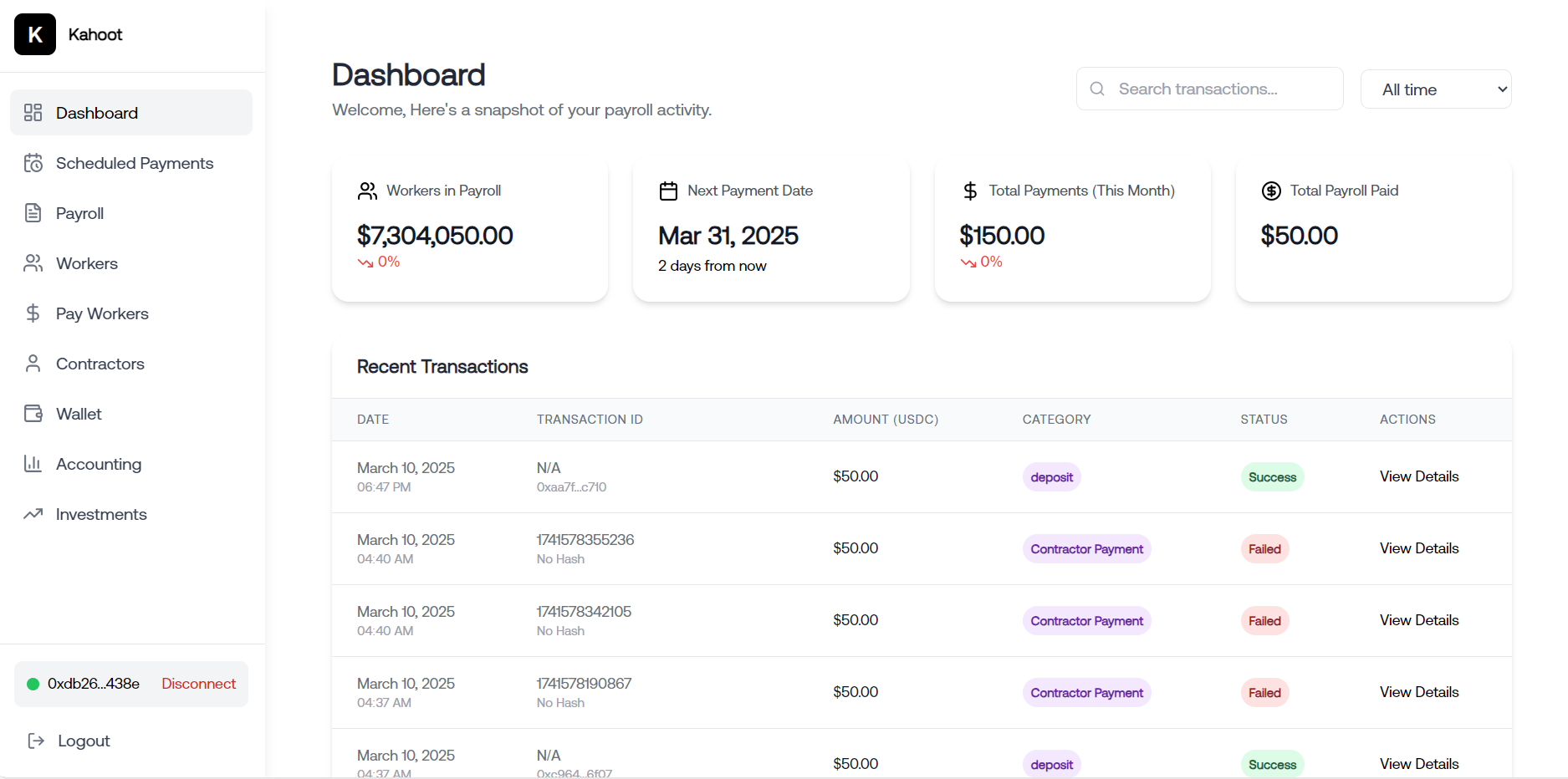This screenshot has height=779, width=1568.
Task: Click the Accounting bar chart icon
Action: click(33, 464)
